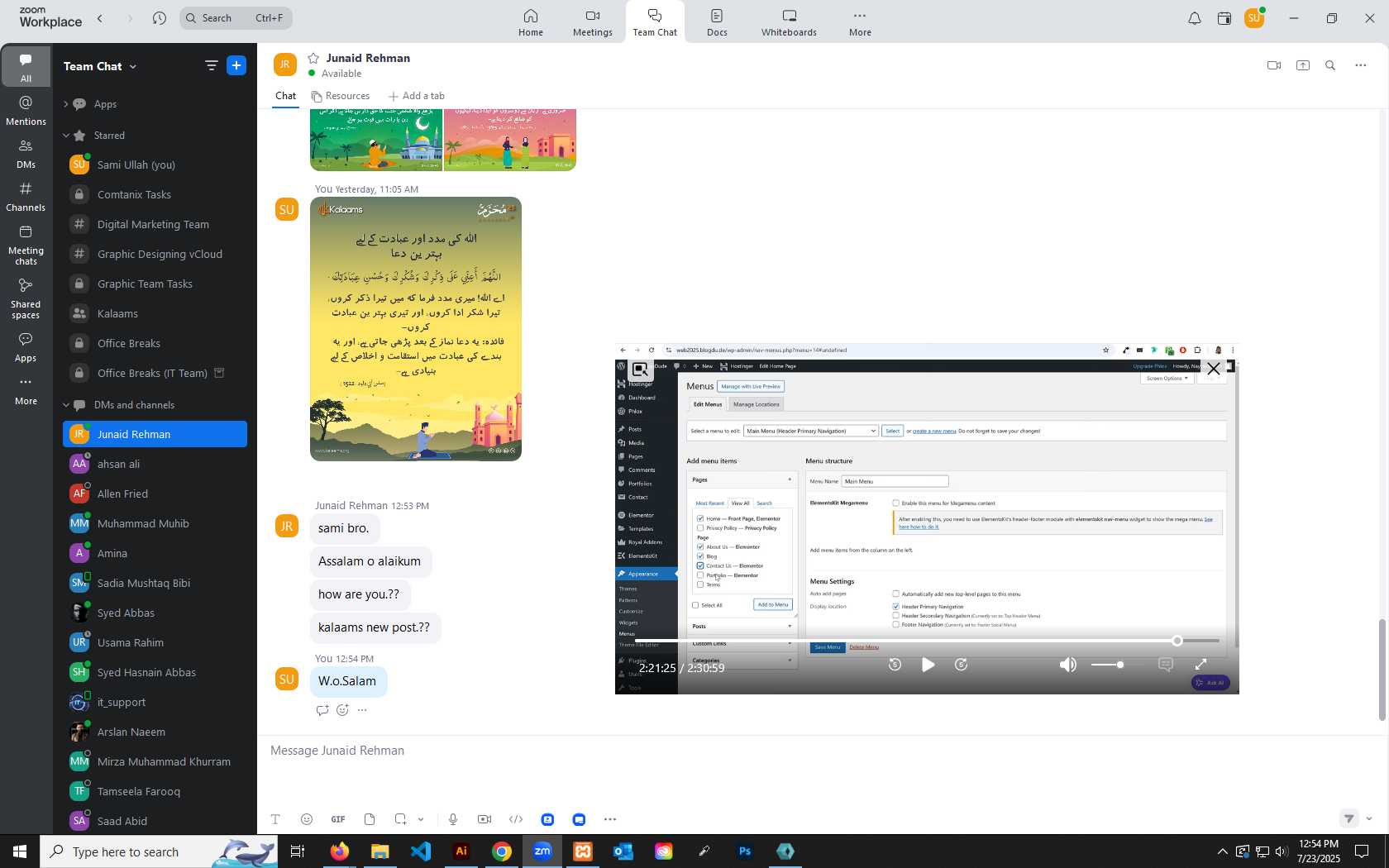This screenshot has height=868, width=1389.
Task: Switch to the Meetings tab
Action: coord(593,22)
